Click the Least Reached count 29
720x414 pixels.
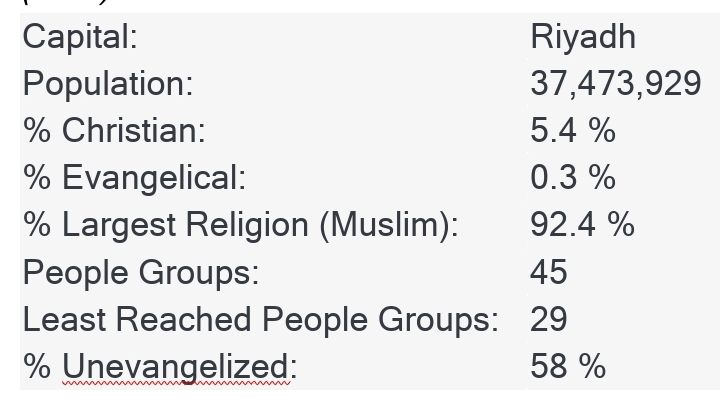click(x=549, y=319)
